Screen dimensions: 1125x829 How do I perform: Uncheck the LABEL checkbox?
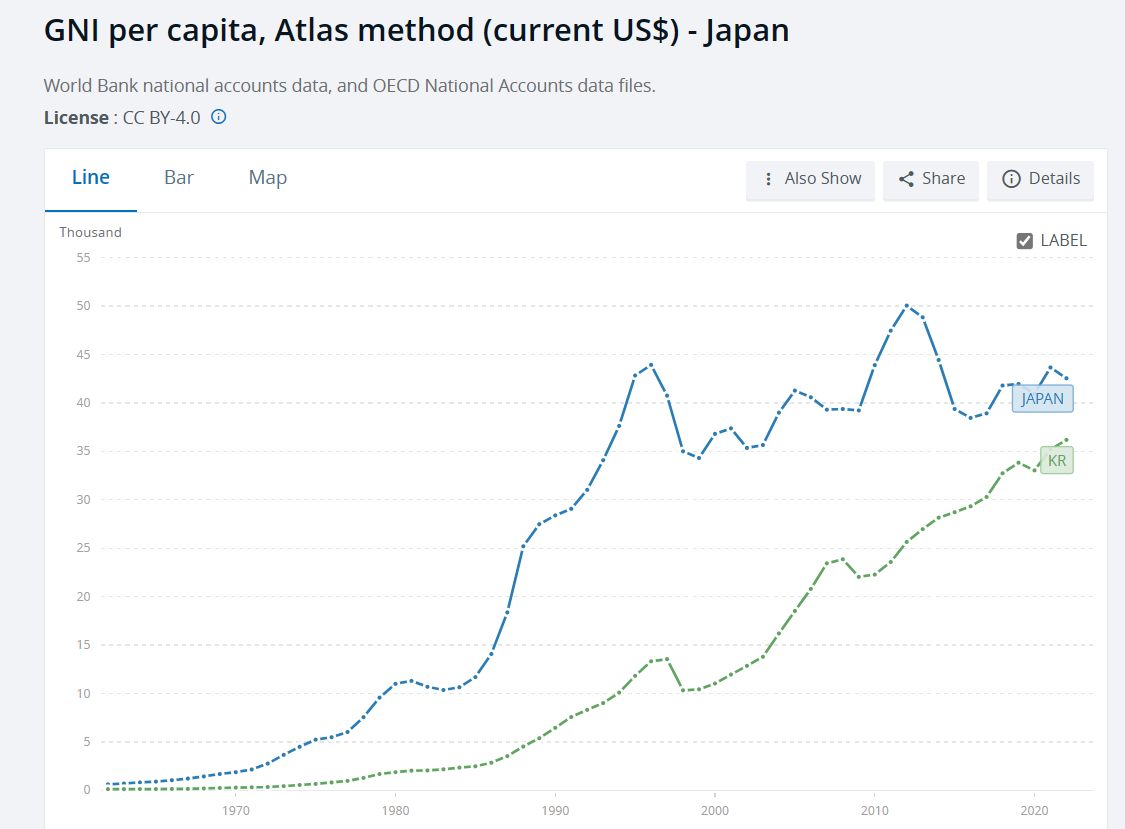pos(1024,240)
